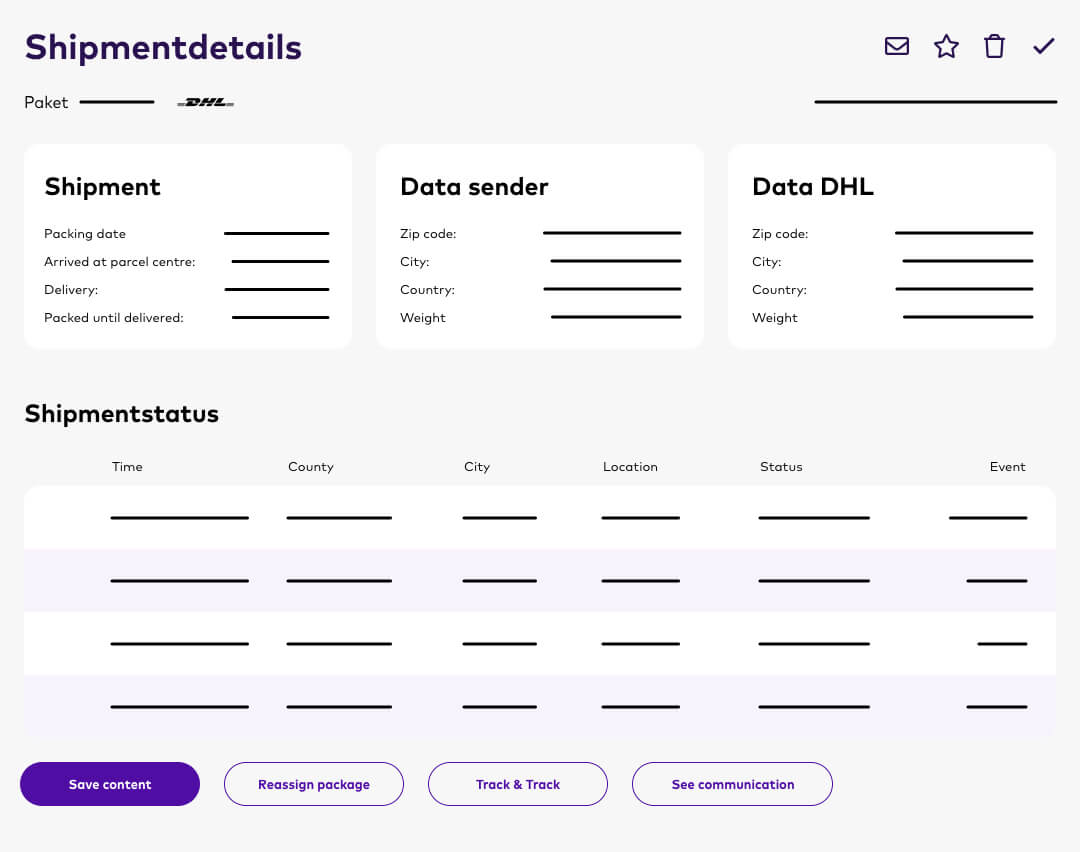Image resolution: width=1080 pixels, height=852 pixels.
Task: Open See communication
Action: 732,784
